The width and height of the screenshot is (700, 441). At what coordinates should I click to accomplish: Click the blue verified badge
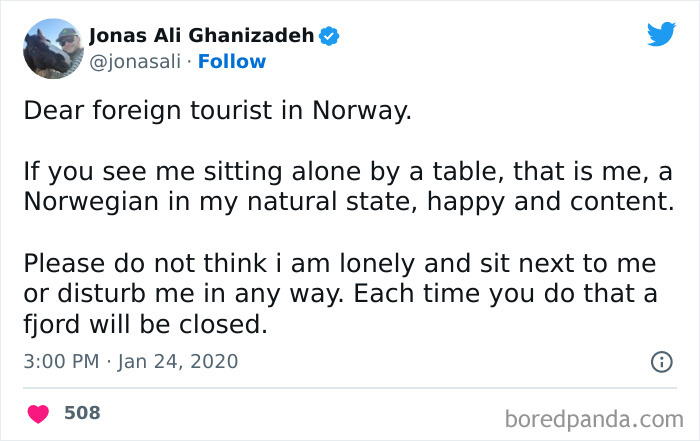tap(330, 37)
